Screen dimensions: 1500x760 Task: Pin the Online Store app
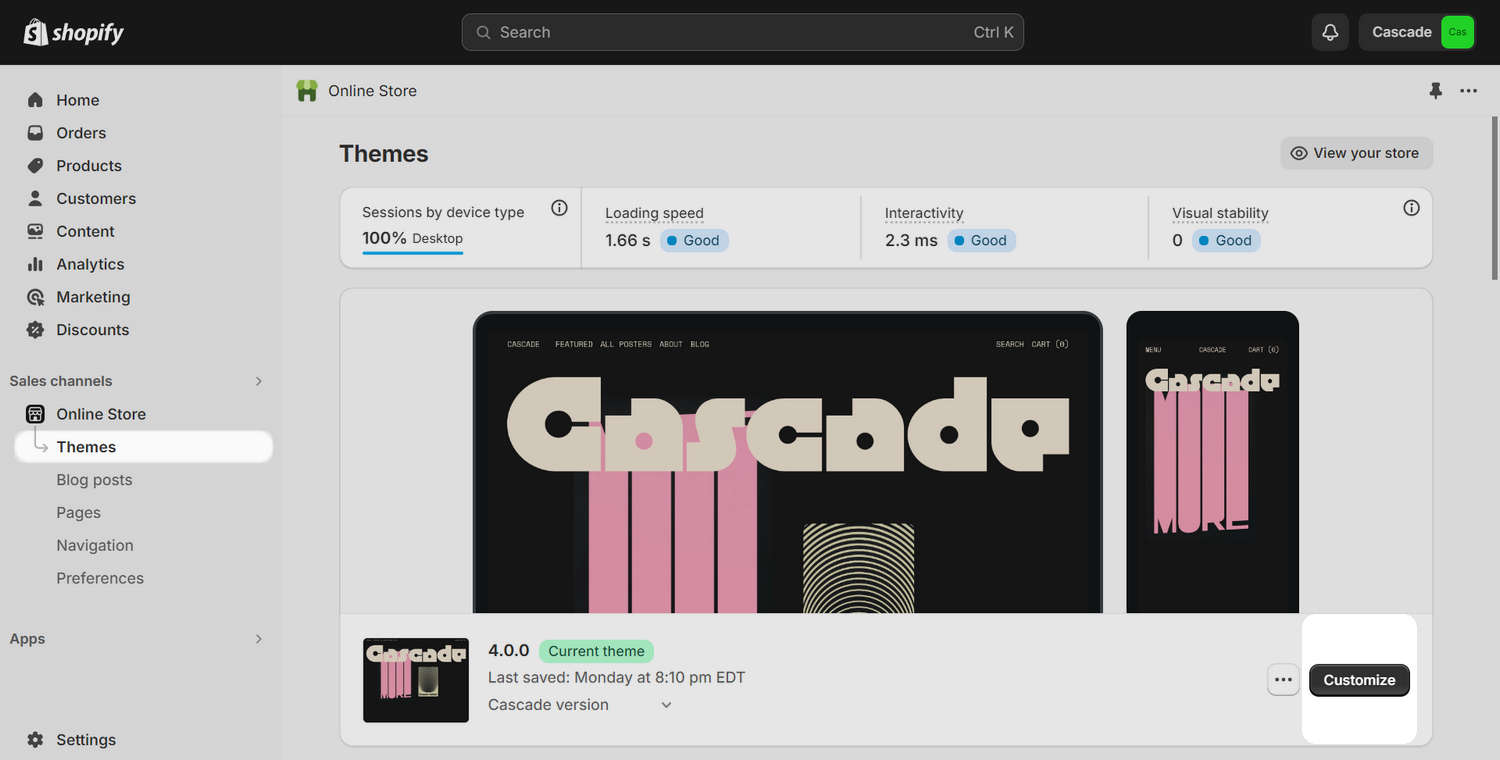[x=1435, y=91]
